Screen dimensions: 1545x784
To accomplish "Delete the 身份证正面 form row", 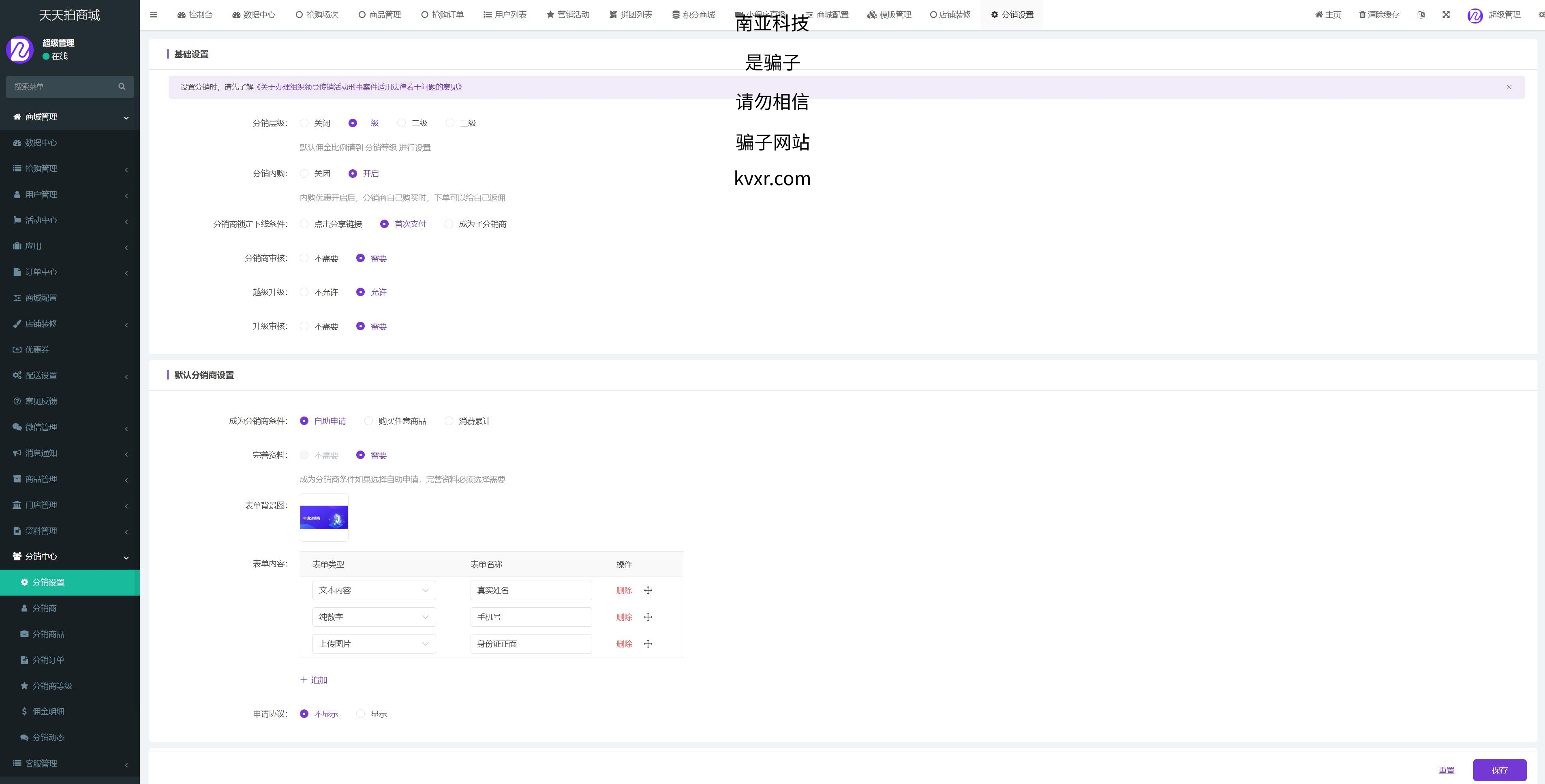I will 624,644.
